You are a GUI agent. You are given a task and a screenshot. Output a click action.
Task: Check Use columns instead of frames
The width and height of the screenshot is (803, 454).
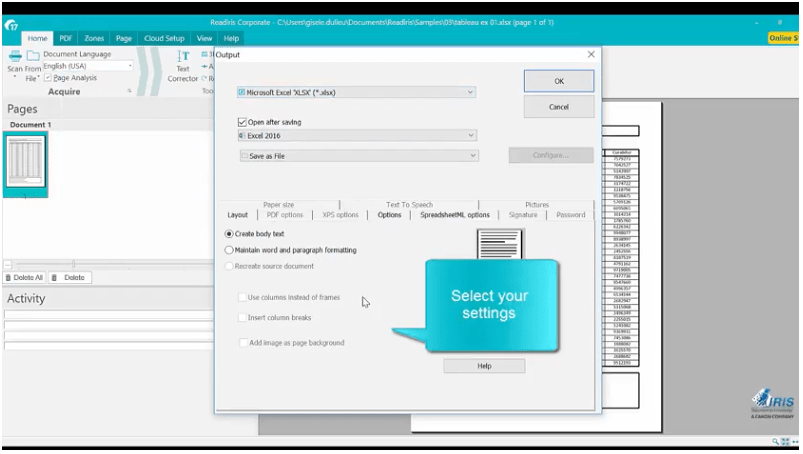tap(242, 297)
